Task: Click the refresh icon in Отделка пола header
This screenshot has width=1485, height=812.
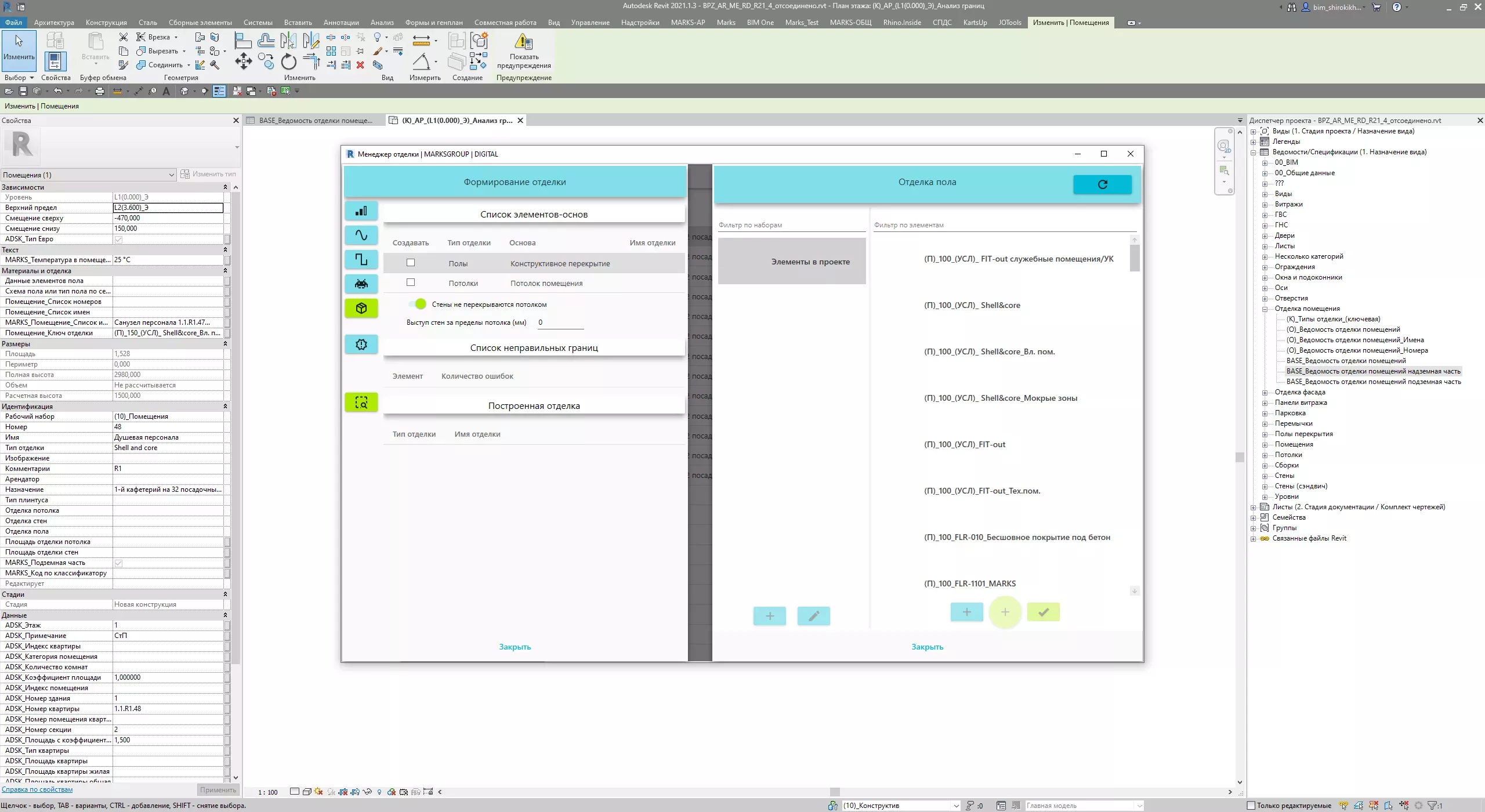Action: [x=1102, y=184]
